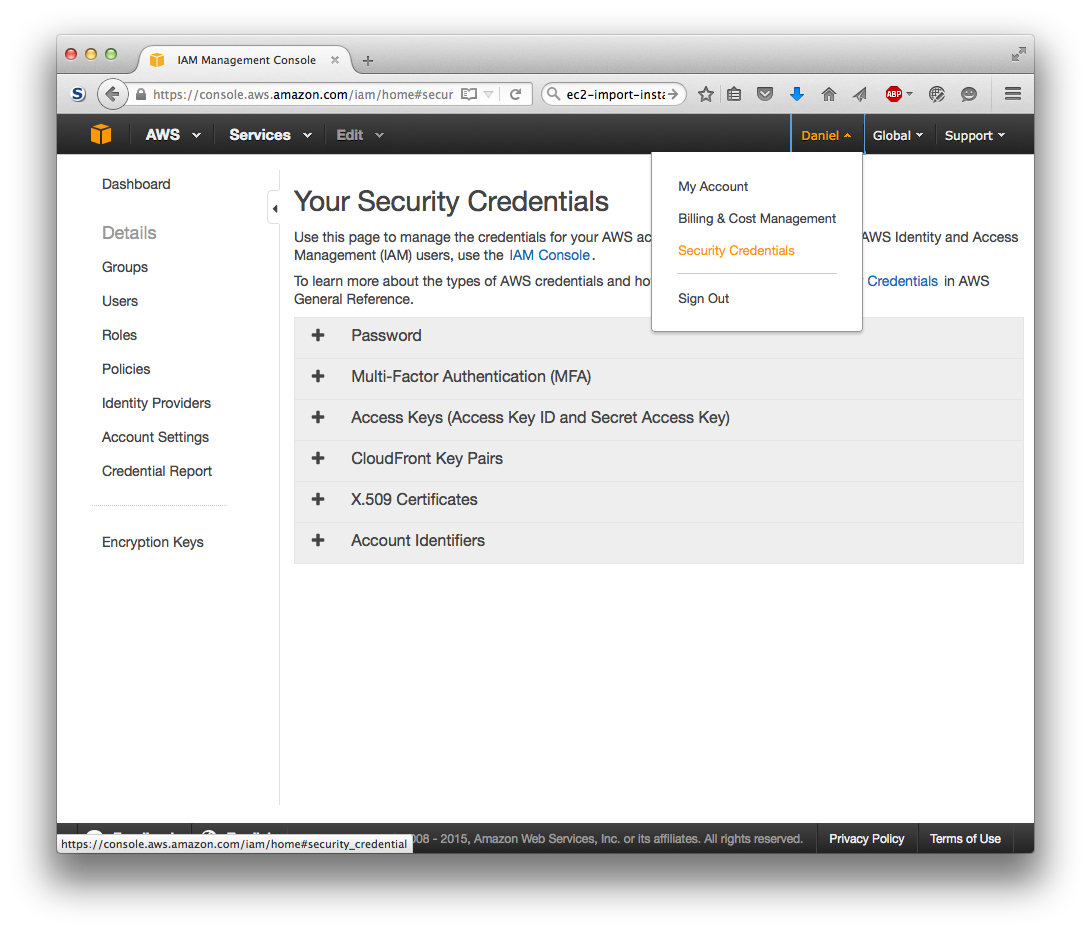
Task: Click the browser address bar URL
Action: 303,94
